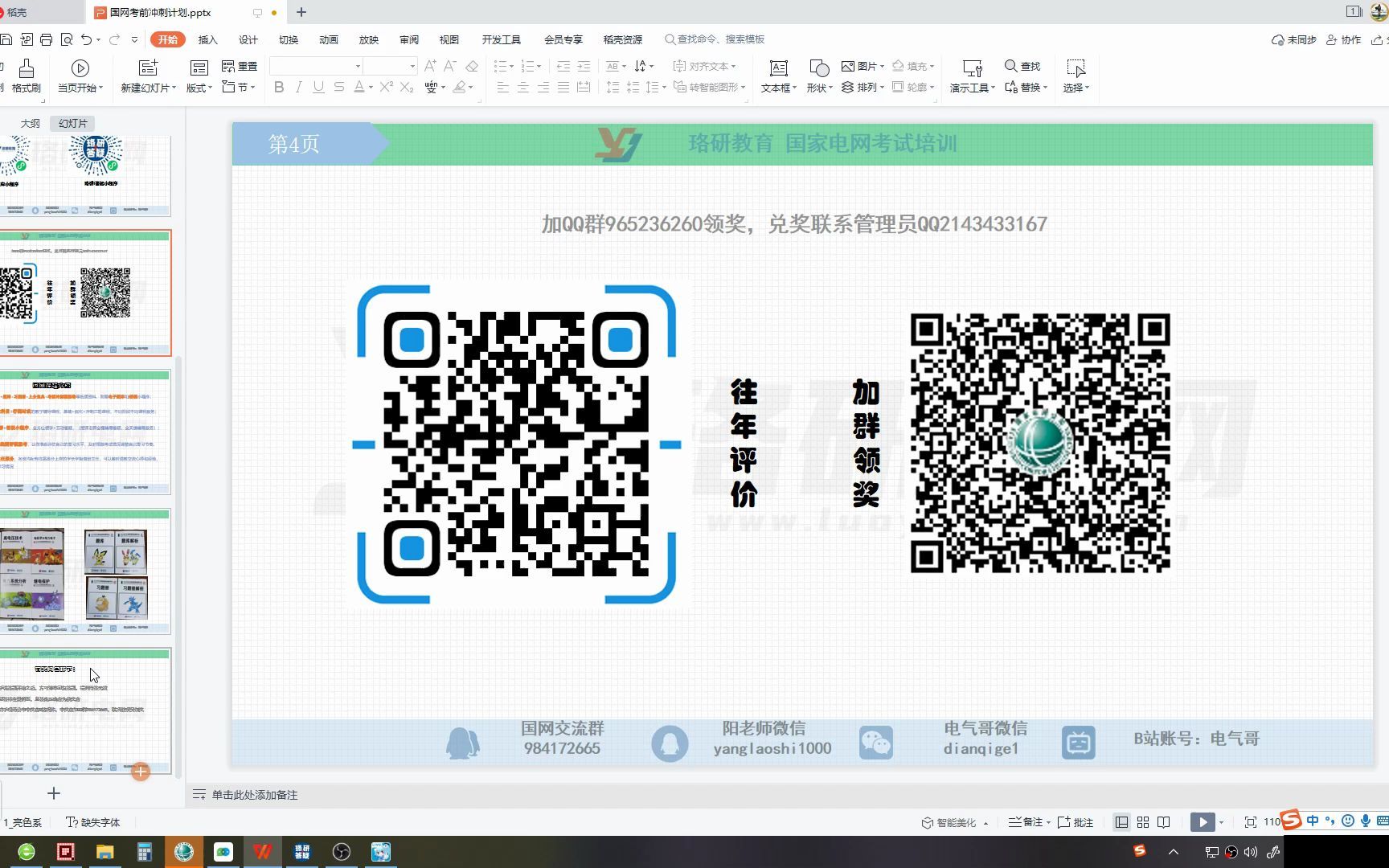Click fit-to-window zoom icon in status bar
The width and height of the screenshot is (1389, 868).
coord(1251,822)
